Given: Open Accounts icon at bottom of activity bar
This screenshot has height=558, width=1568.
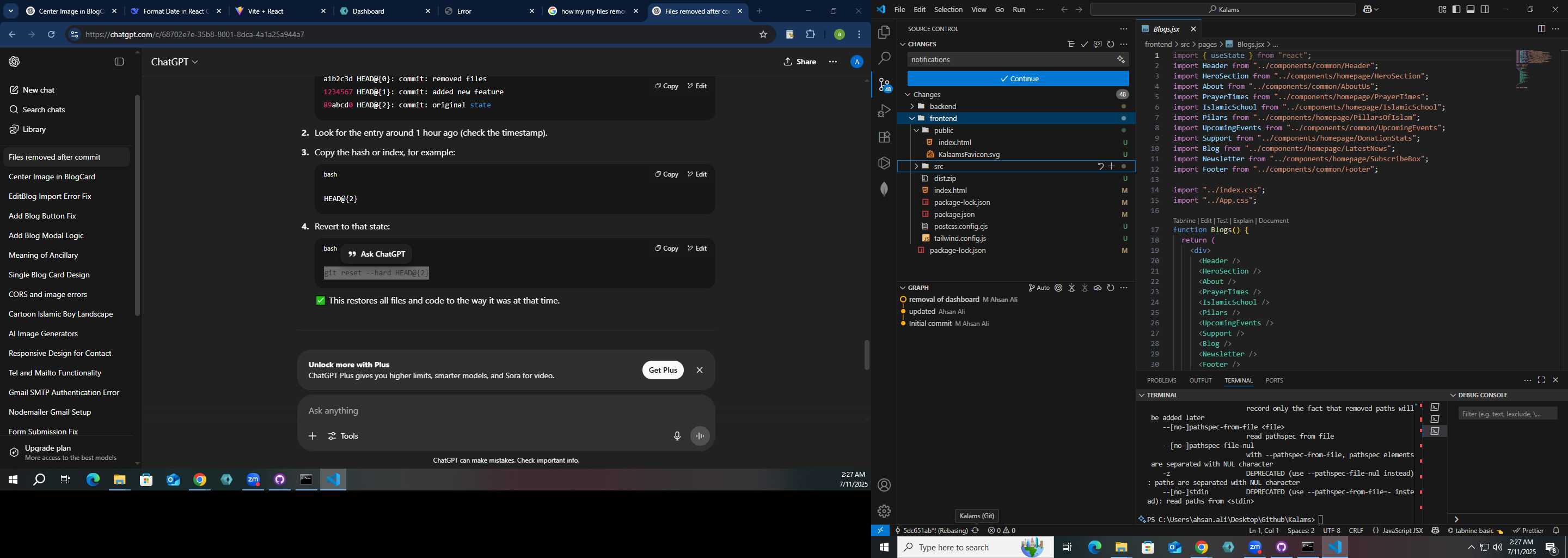Looking at the screenshot, I should pyautogui.click(x=884, y=486).
